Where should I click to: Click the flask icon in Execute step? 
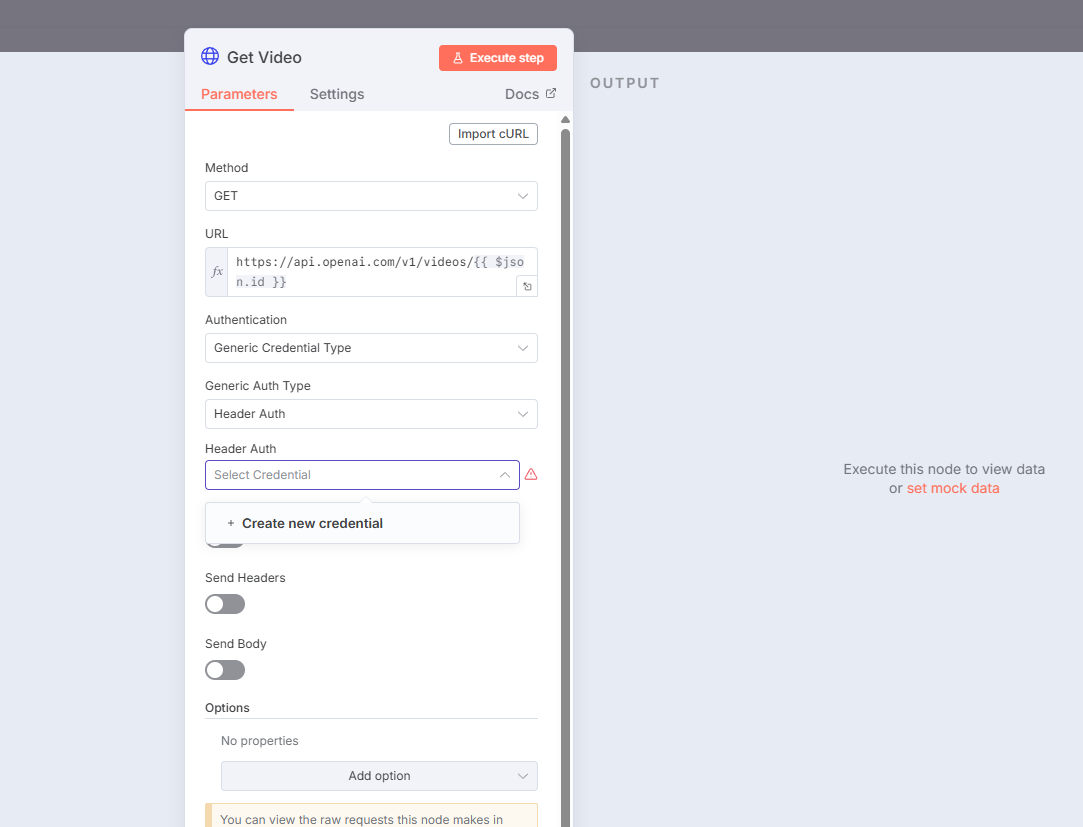[458, 58]
